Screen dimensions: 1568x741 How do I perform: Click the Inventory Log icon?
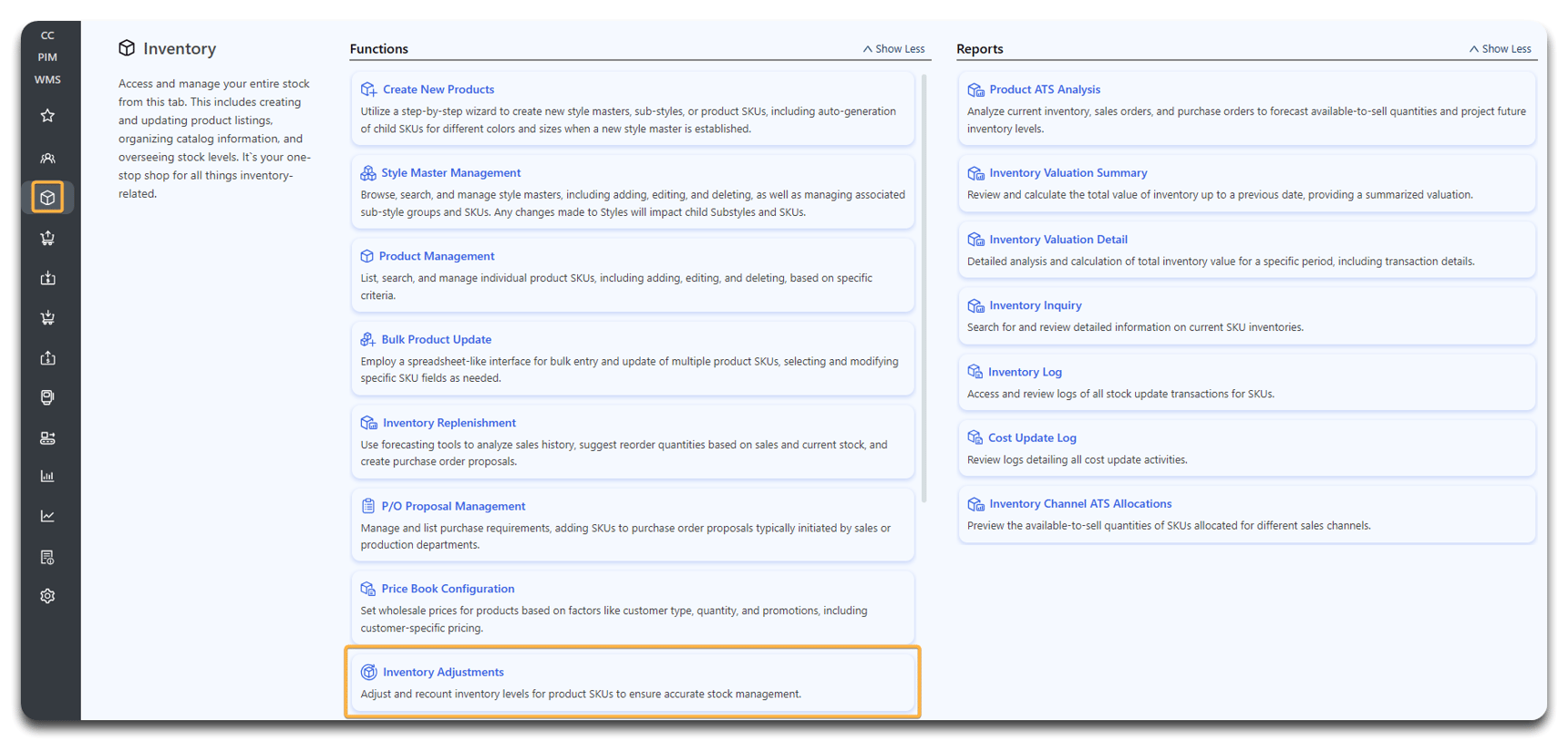[975, 372]
